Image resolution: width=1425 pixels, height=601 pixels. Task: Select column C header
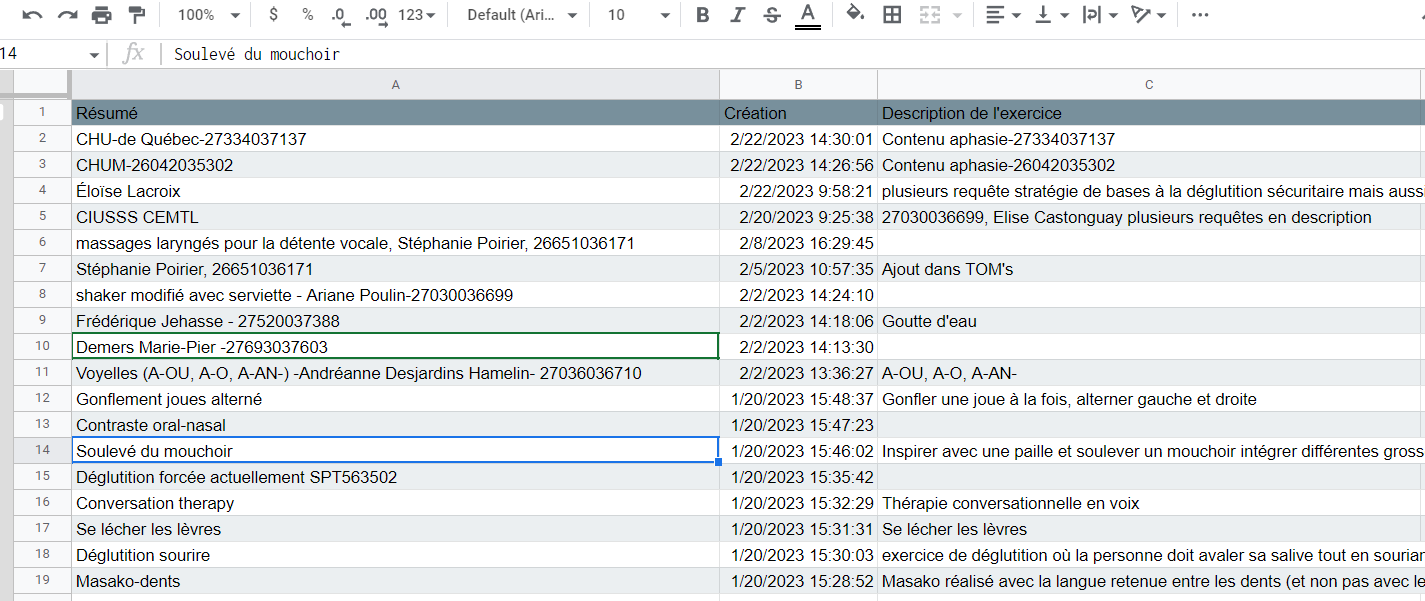1148,85
